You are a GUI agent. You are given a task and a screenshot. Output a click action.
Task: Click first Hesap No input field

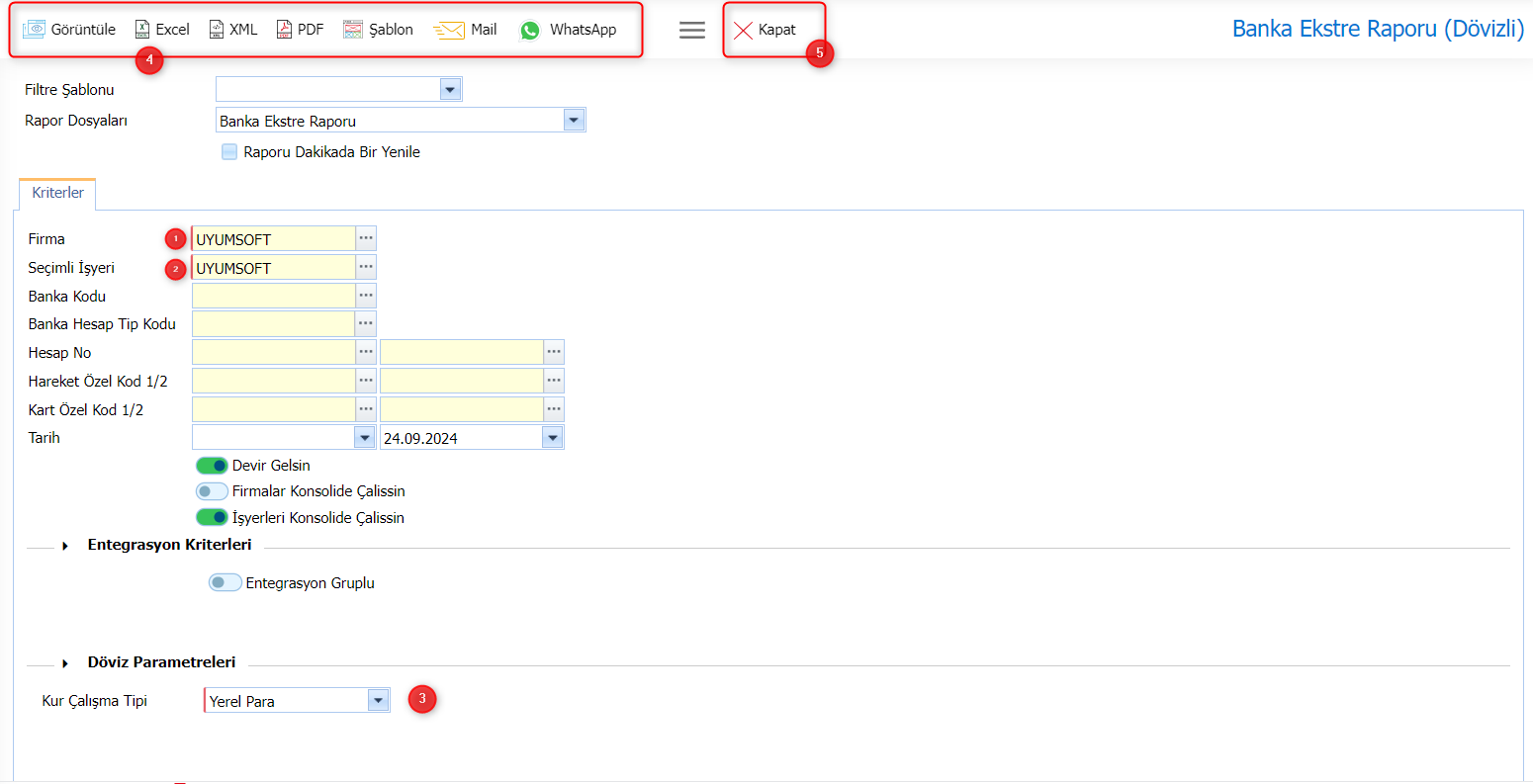274,352
